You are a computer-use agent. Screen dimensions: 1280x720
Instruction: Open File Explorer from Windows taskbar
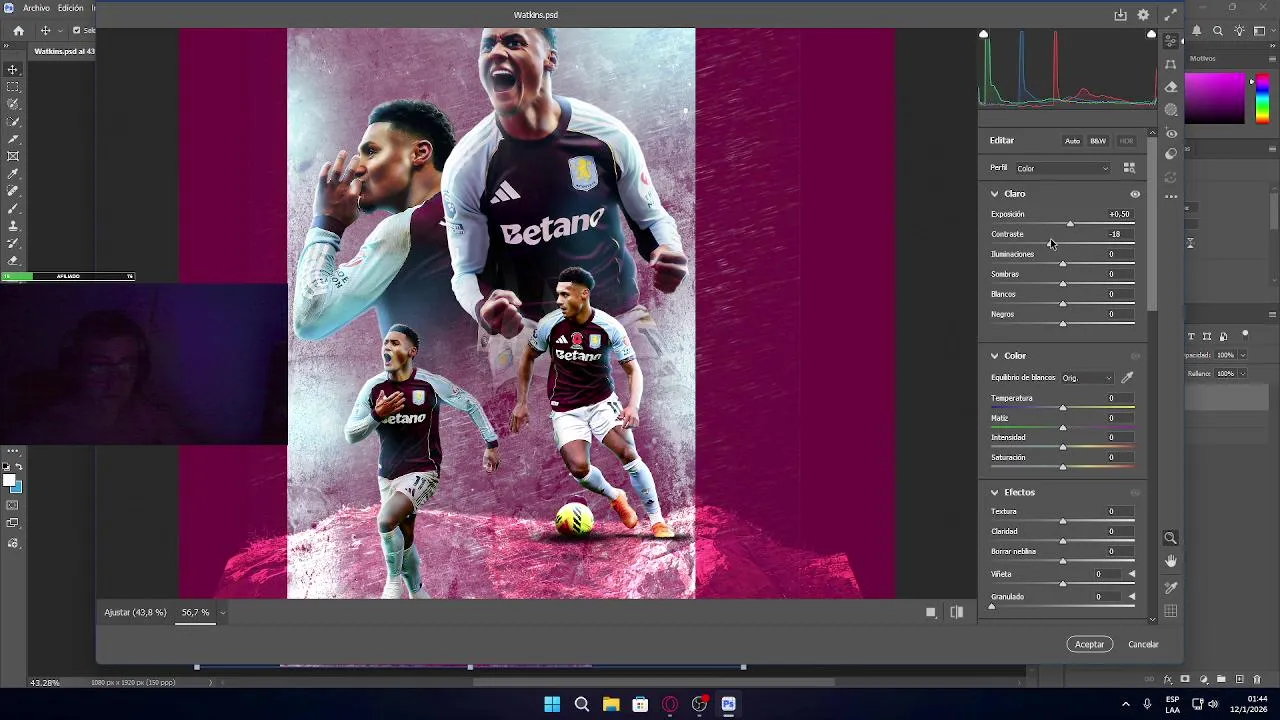(611, 704)
